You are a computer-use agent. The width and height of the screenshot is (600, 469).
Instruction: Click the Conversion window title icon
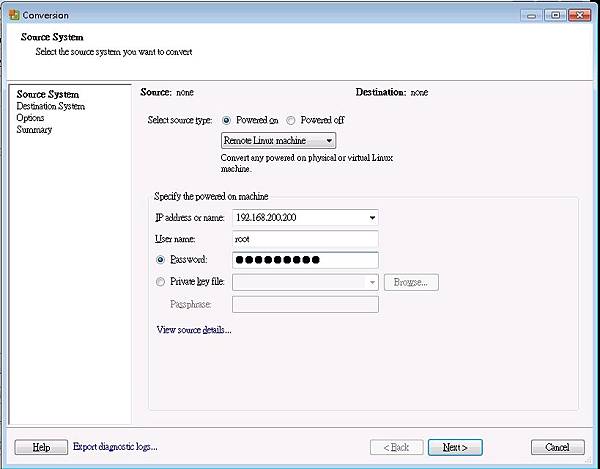click(14, 15)
